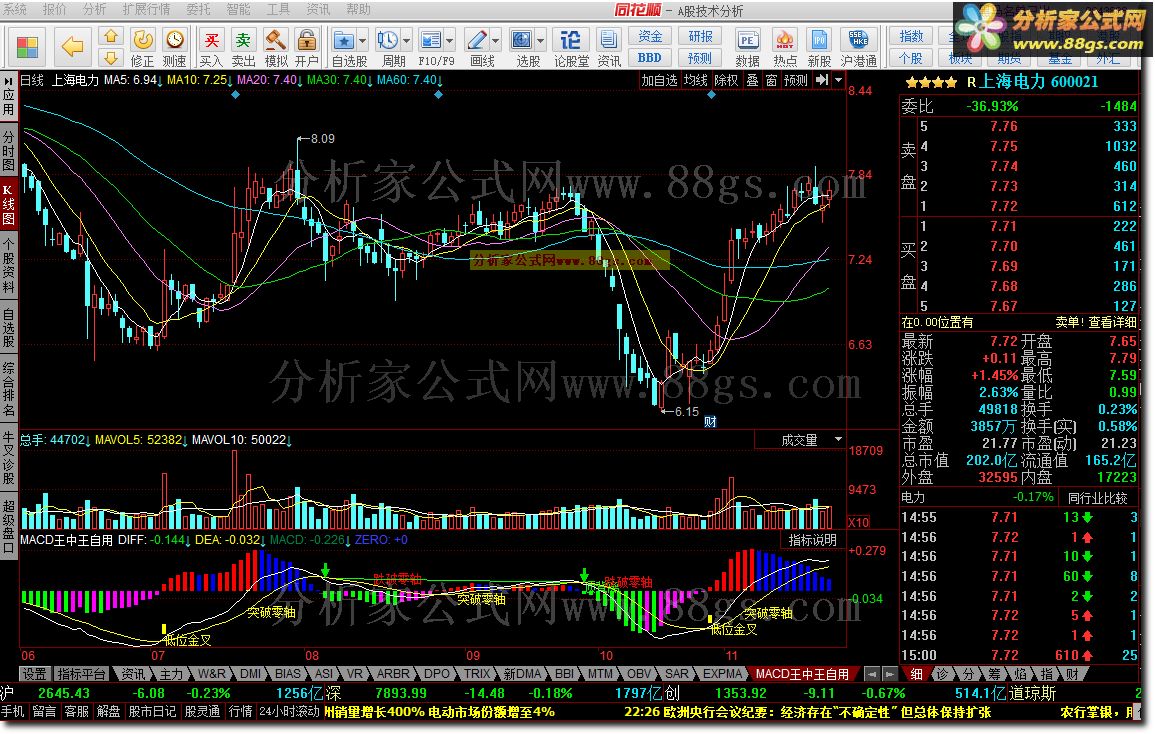Open the 报价 menu

point(54,9)
